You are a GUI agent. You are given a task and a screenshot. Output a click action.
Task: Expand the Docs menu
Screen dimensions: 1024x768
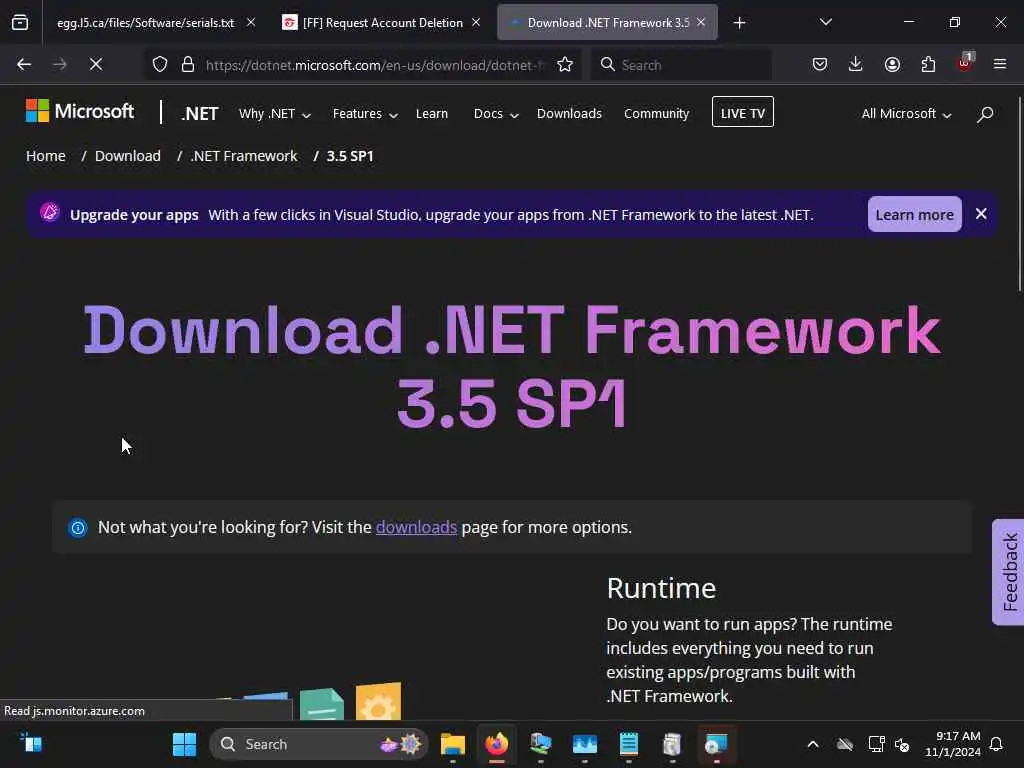496,114
